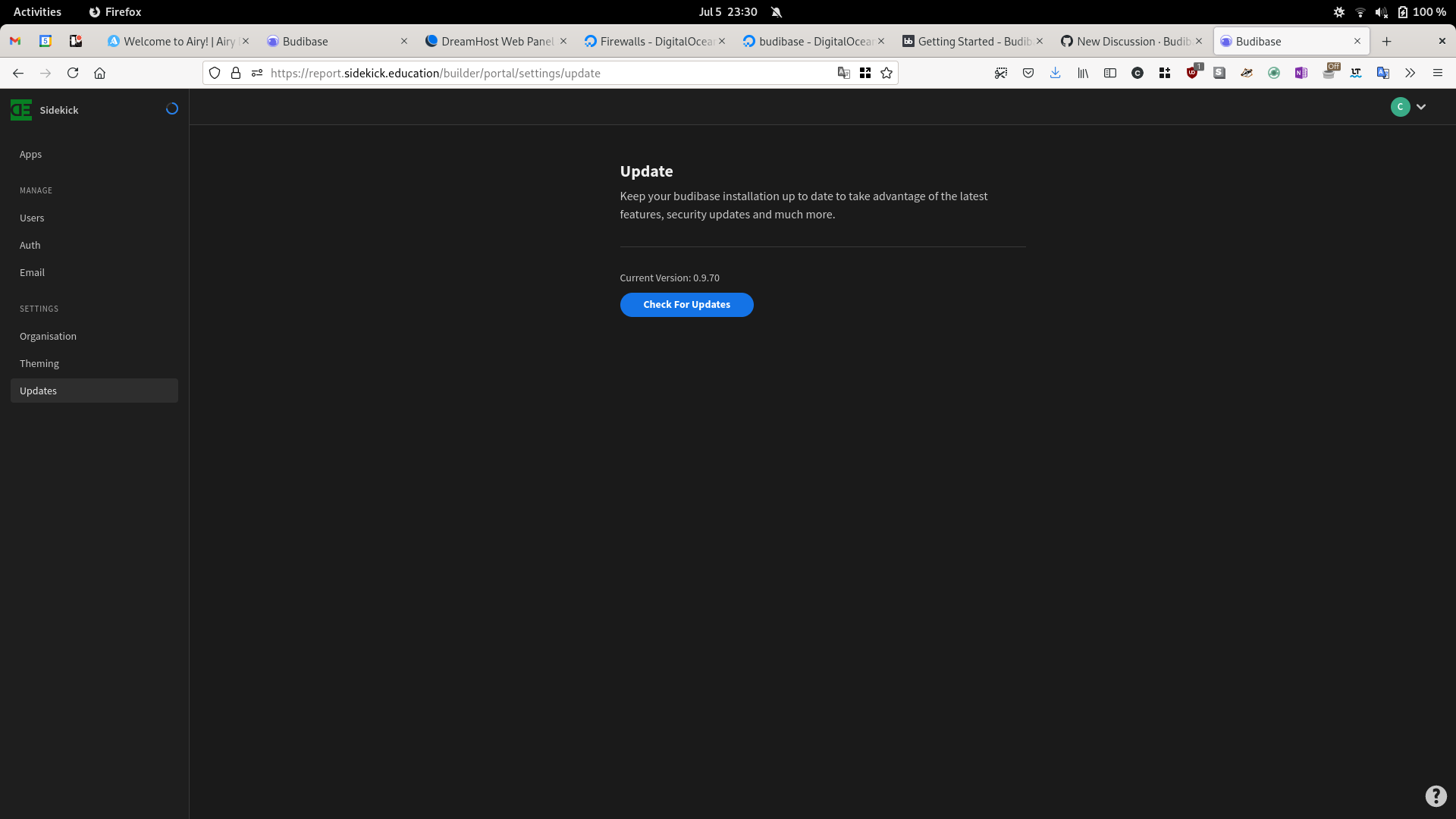Open the Firefox hamburger menu
The image size is (1456, 819).
pyautogui.click(x=1438, y=73)
